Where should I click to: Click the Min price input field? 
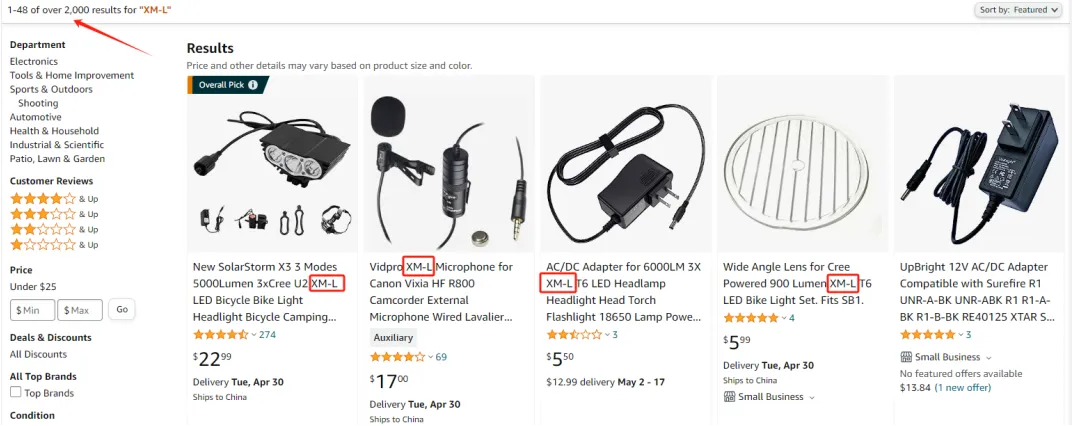[x=32, y=310]
